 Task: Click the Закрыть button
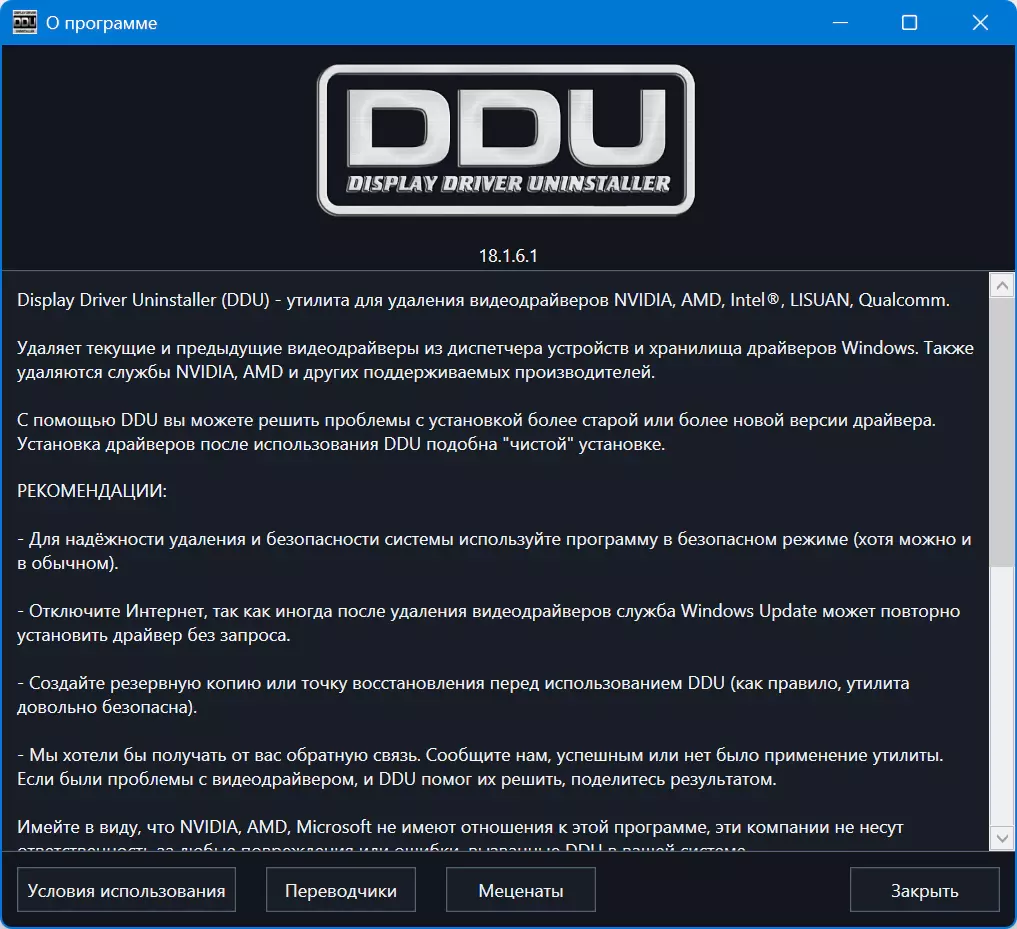click(924, 890)
